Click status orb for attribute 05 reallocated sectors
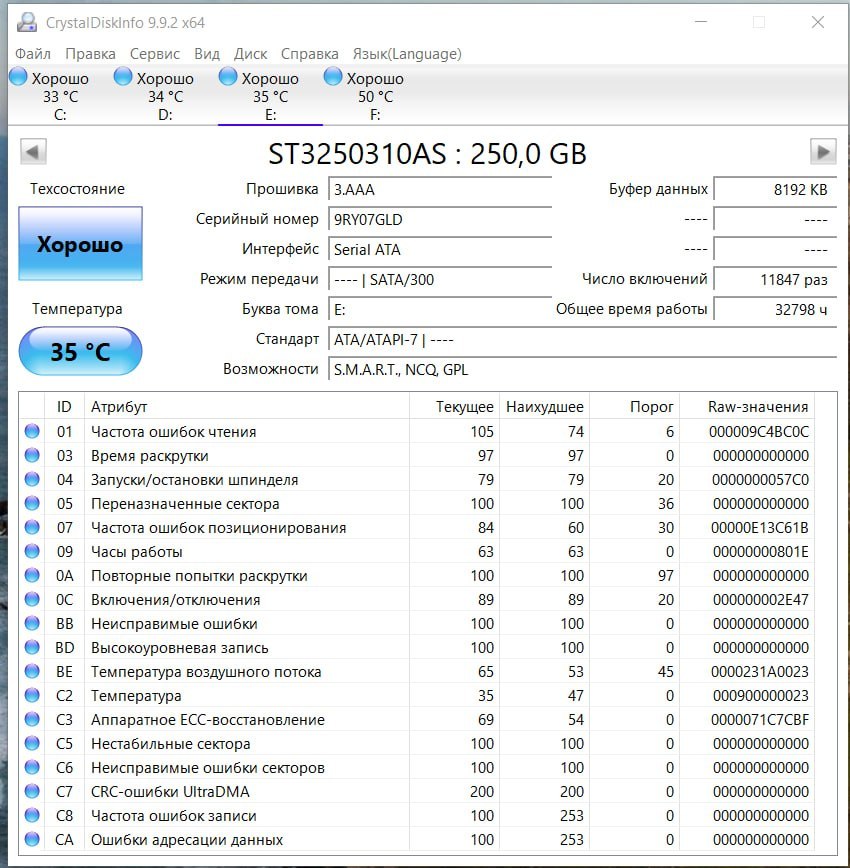This screenshot has height=868, width=850. [32, 503]
